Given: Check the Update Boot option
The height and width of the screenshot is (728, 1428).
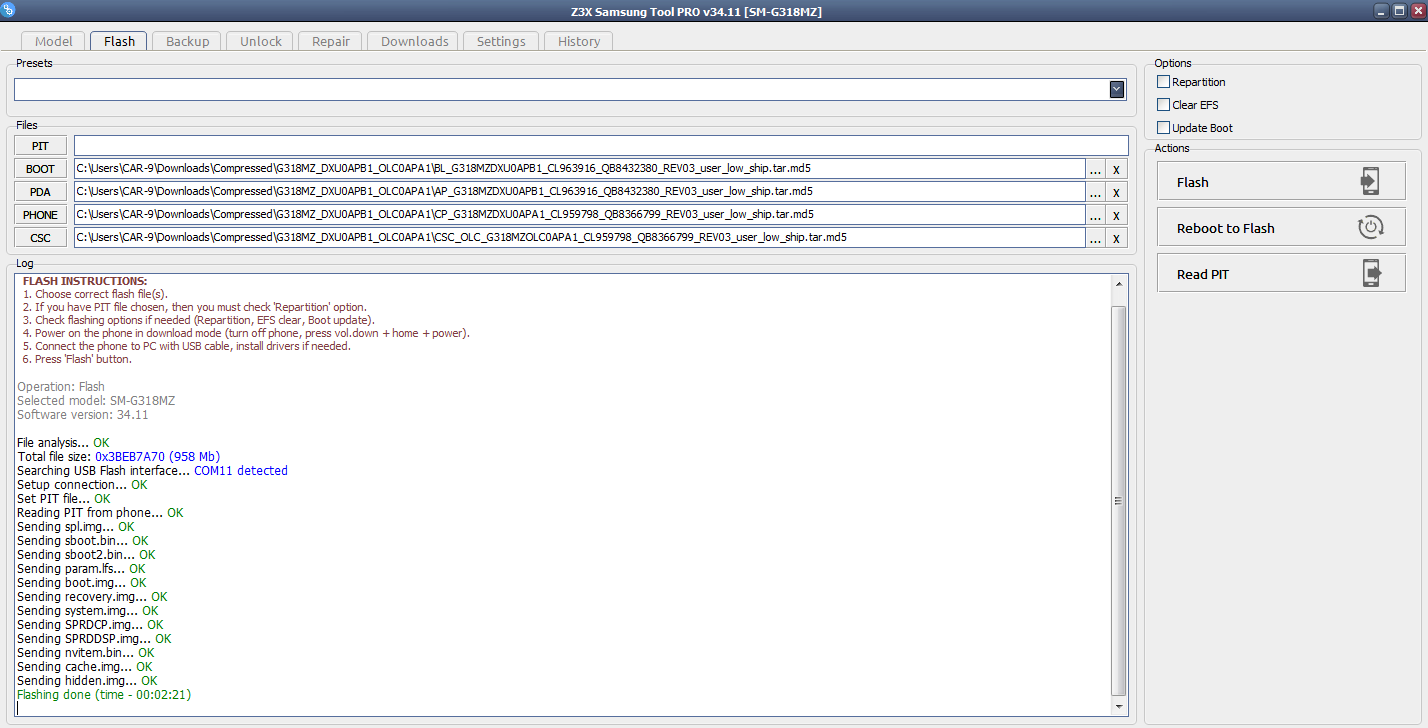Looking at the screenshot, I should 1163,128.
